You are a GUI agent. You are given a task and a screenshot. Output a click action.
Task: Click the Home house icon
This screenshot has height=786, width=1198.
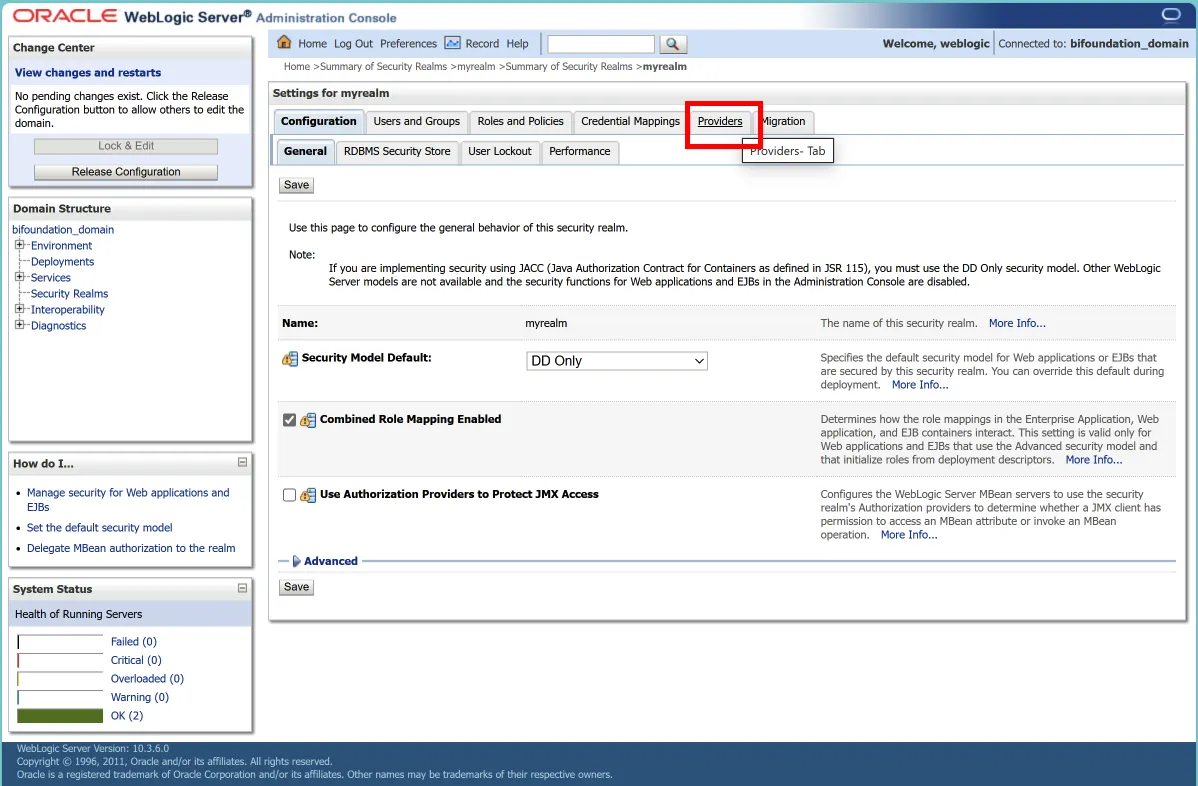coord(284,43)
